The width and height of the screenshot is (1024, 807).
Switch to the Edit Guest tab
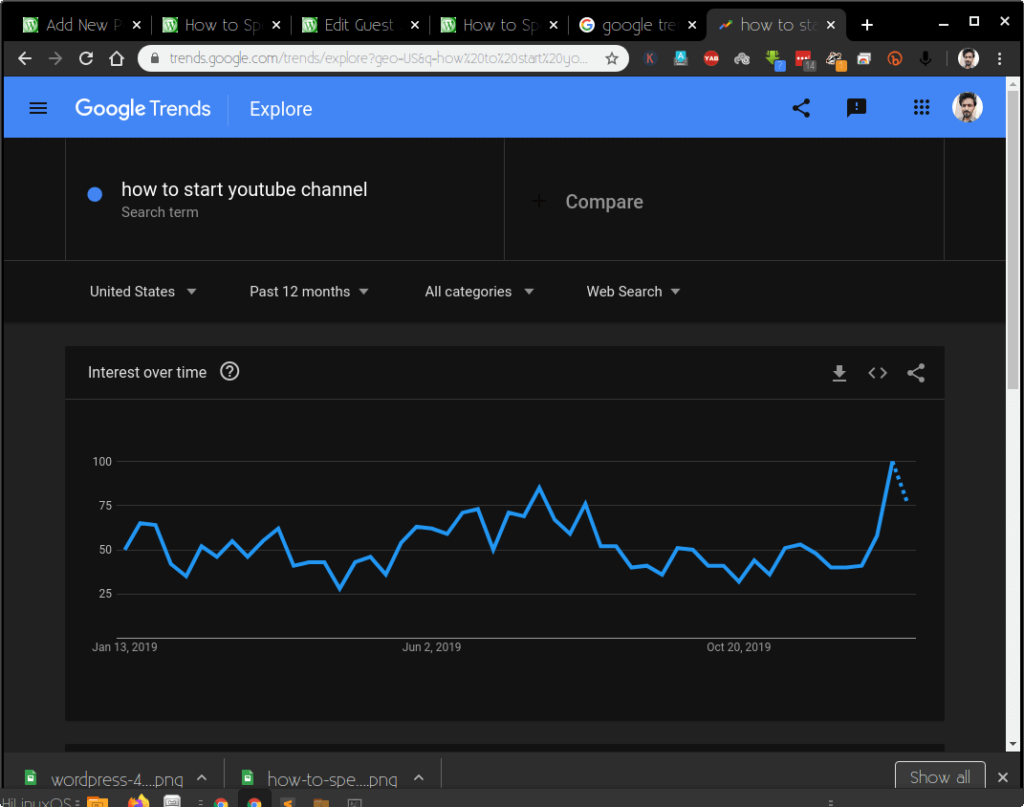[361, 25]
